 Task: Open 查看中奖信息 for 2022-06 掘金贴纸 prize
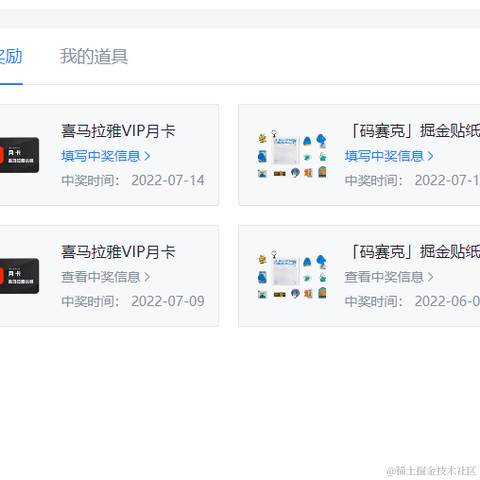coord(389,277)
